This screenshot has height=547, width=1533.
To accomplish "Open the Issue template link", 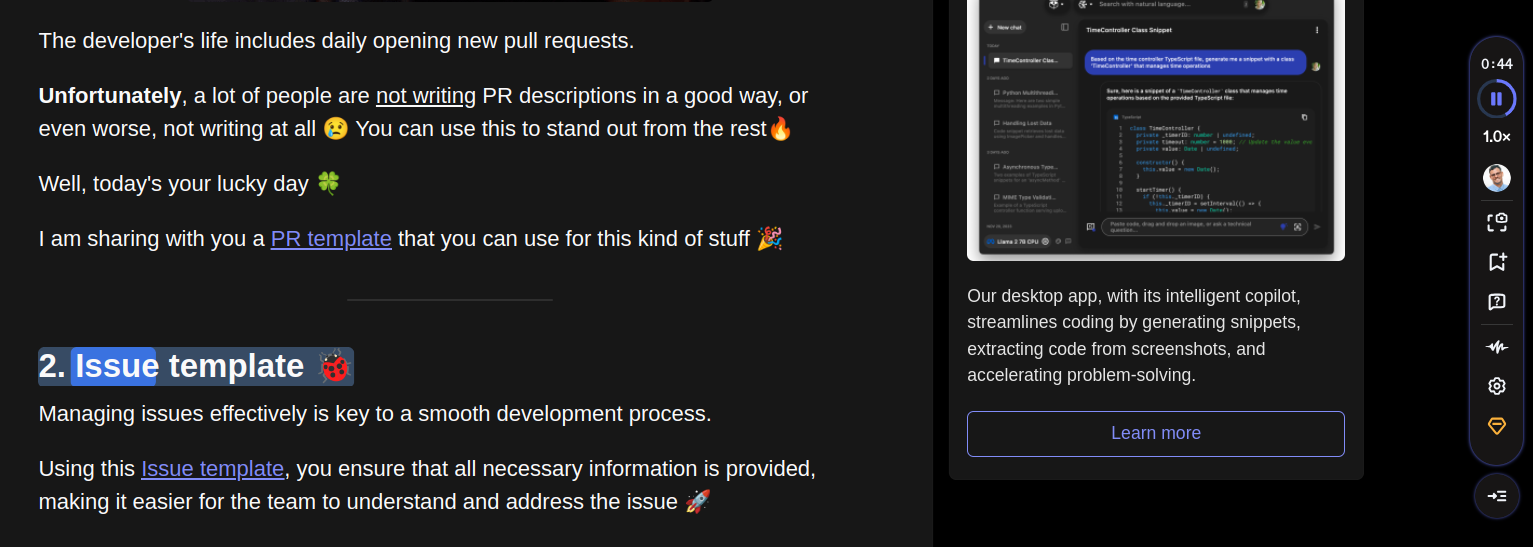I will click(213, 469).
